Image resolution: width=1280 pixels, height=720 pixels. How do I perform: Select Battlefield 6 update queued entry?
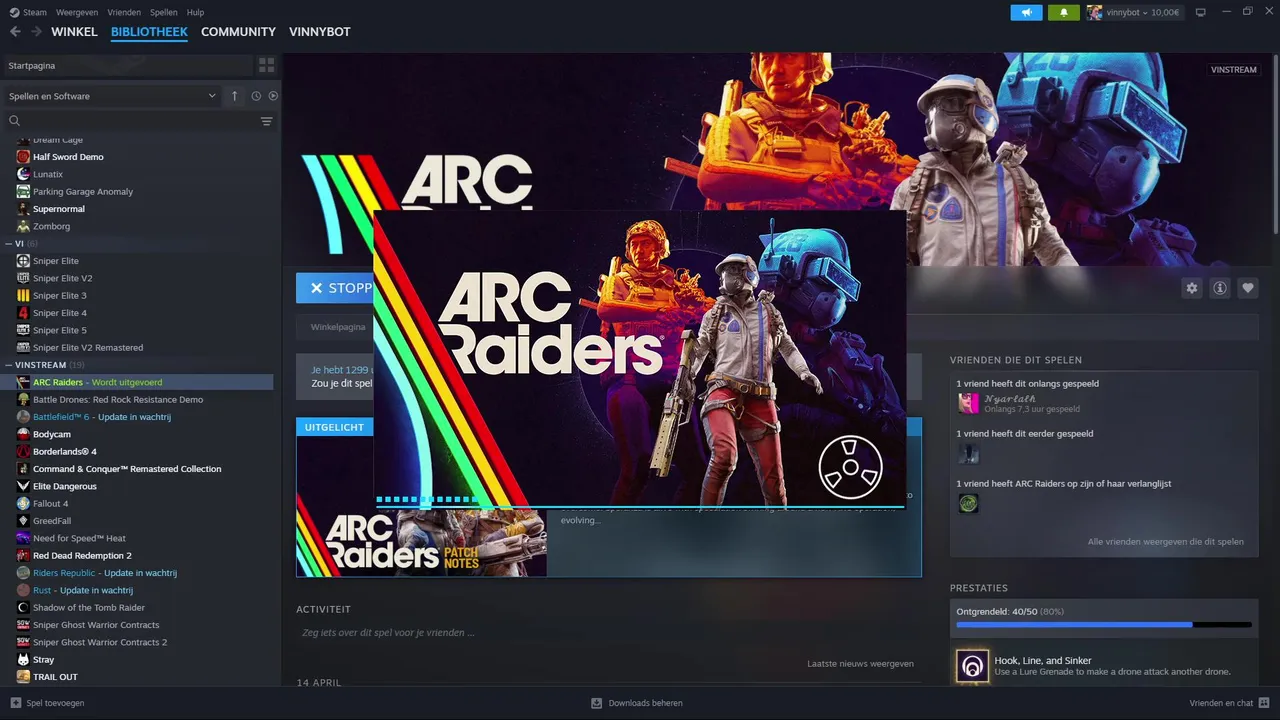pyautogui.click(x=102, y=417)
